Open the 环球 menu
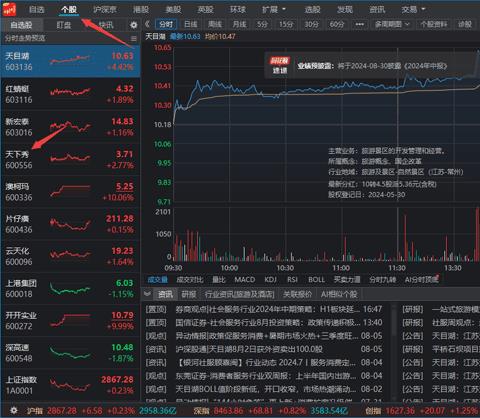Screen dimensions: 480x418 238,9
